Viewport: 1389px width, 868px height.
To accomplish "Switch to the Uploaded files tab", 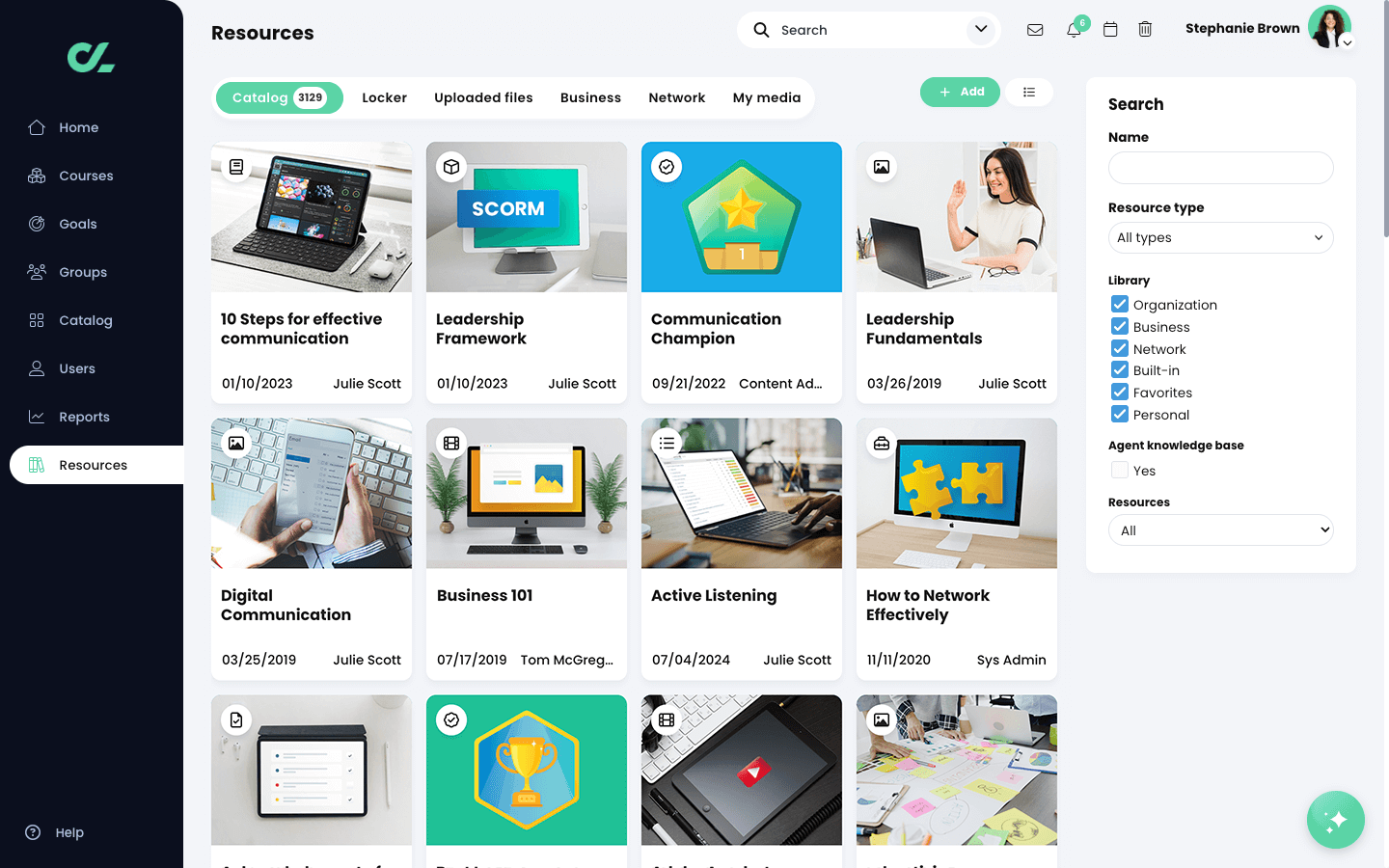I will coord(483,97).
